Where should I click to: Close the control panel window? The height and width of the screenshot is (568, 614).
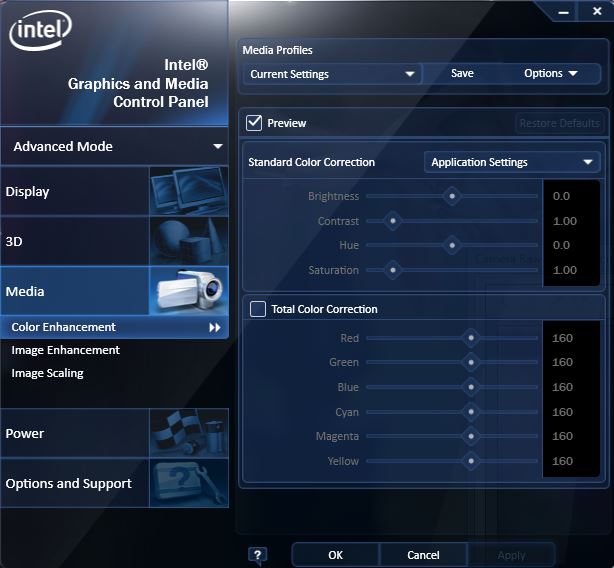(x=597, y=11)
